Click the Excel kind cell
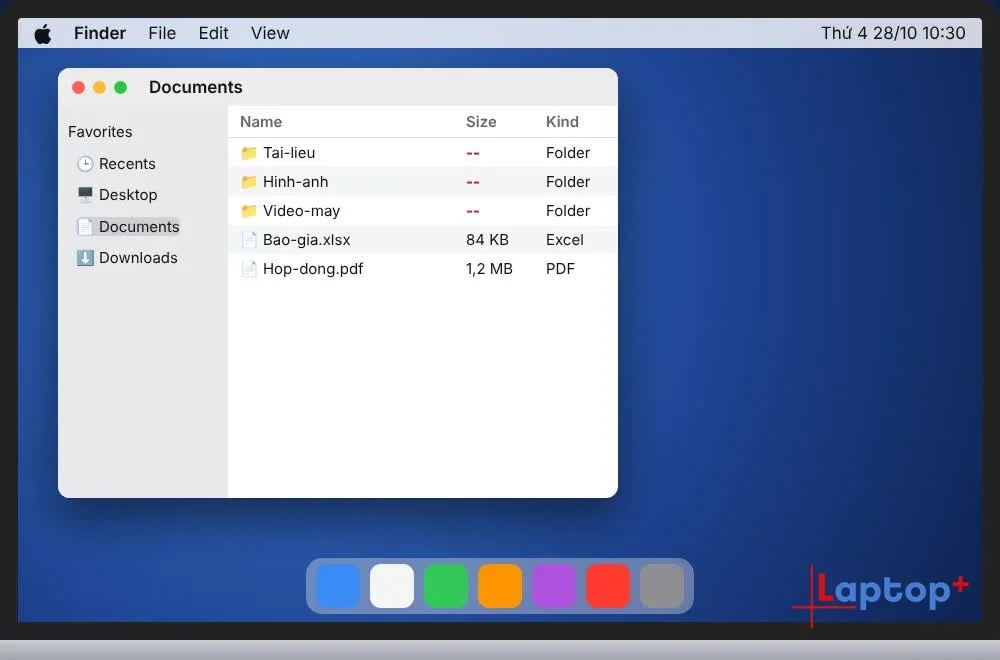Screen dimensions: 1000x660 (x=564, y=240)
